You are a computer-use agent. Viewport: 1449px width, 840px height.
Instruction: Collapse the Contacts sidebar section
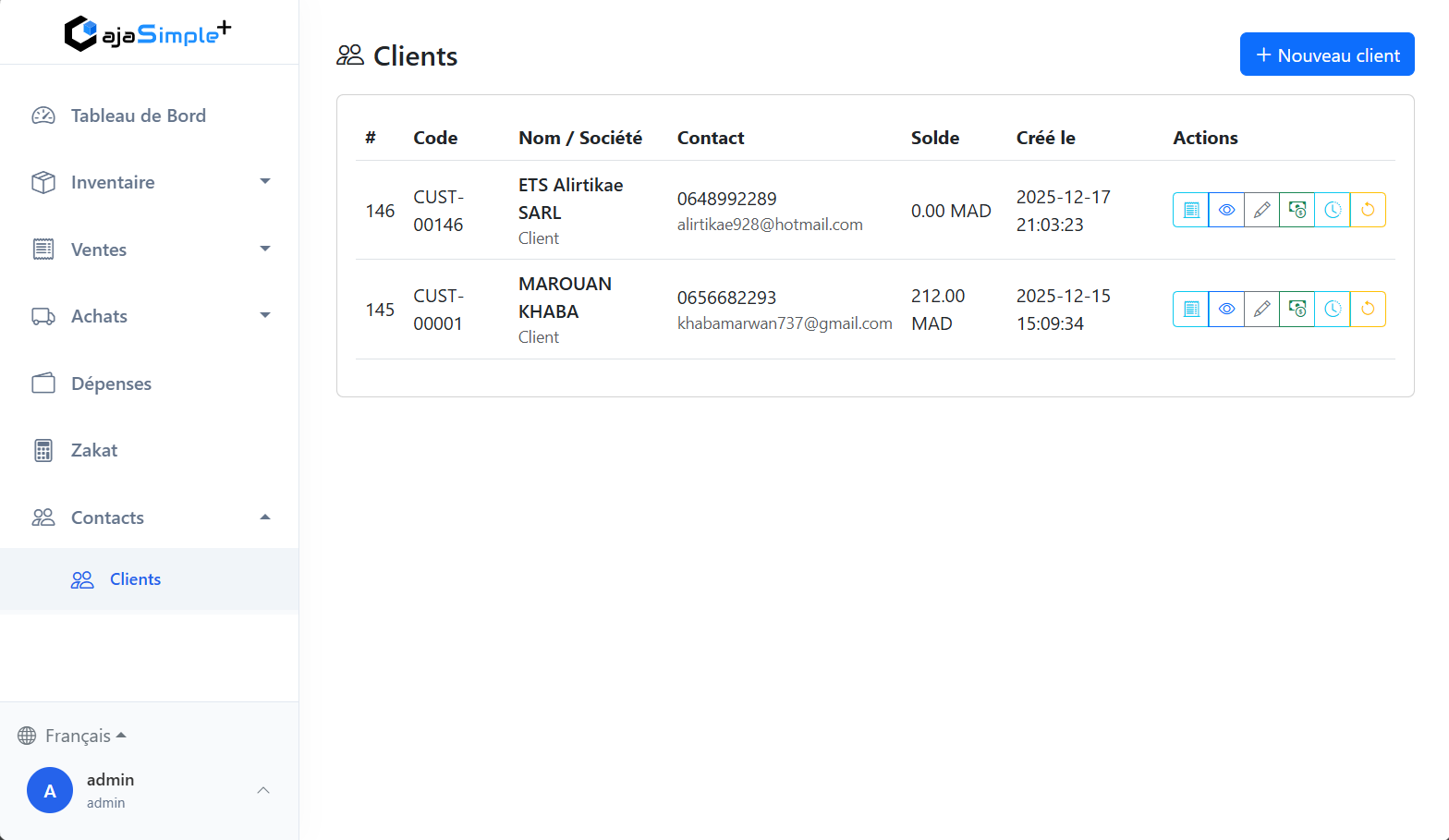pyautogui.click(x=150, y=517)
